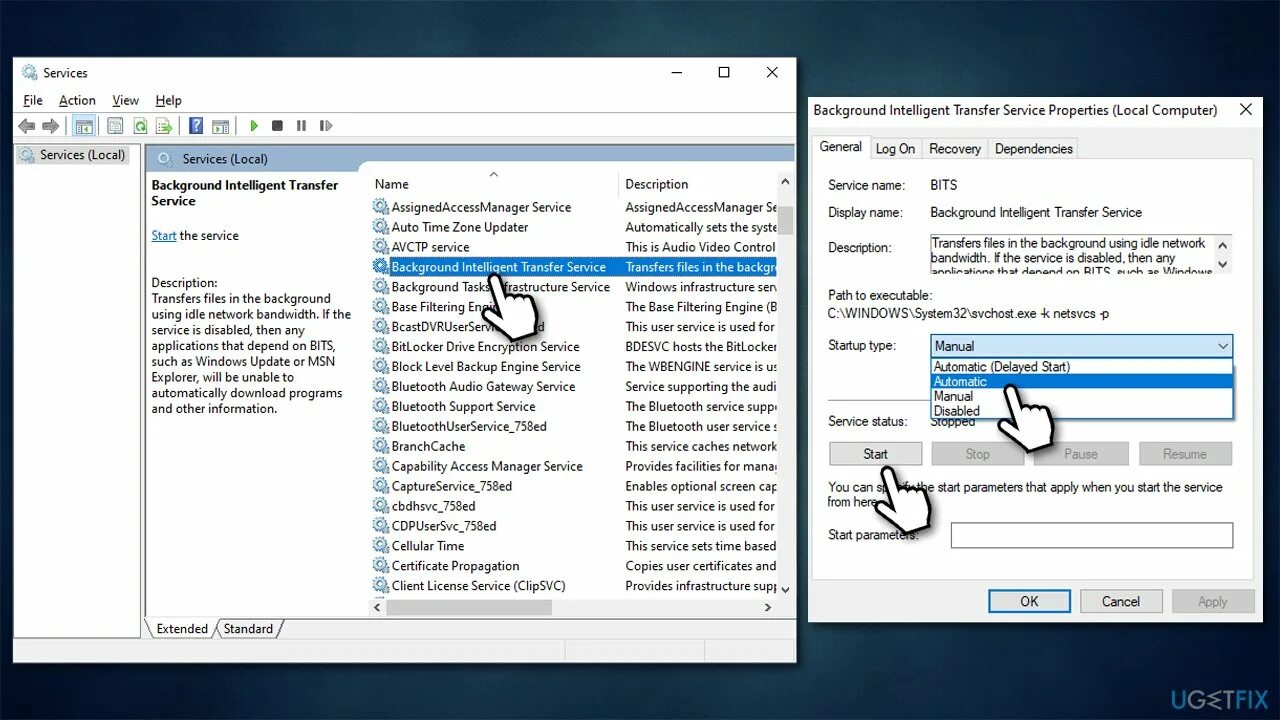Click the OK button
Viewport: 1280px width, 720px height.
coord(1029,602)
